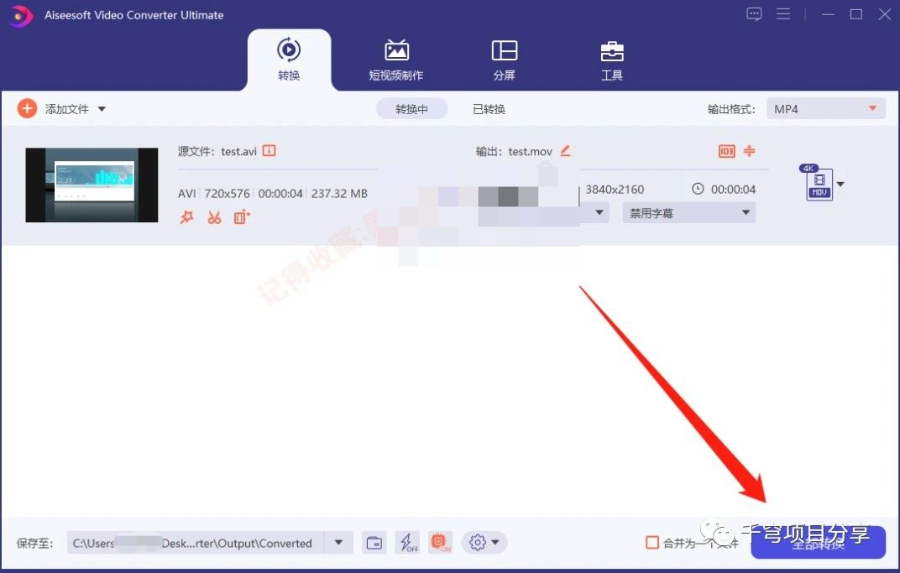
Task: Click the scissors cut icon
Action: pos(214,217)
